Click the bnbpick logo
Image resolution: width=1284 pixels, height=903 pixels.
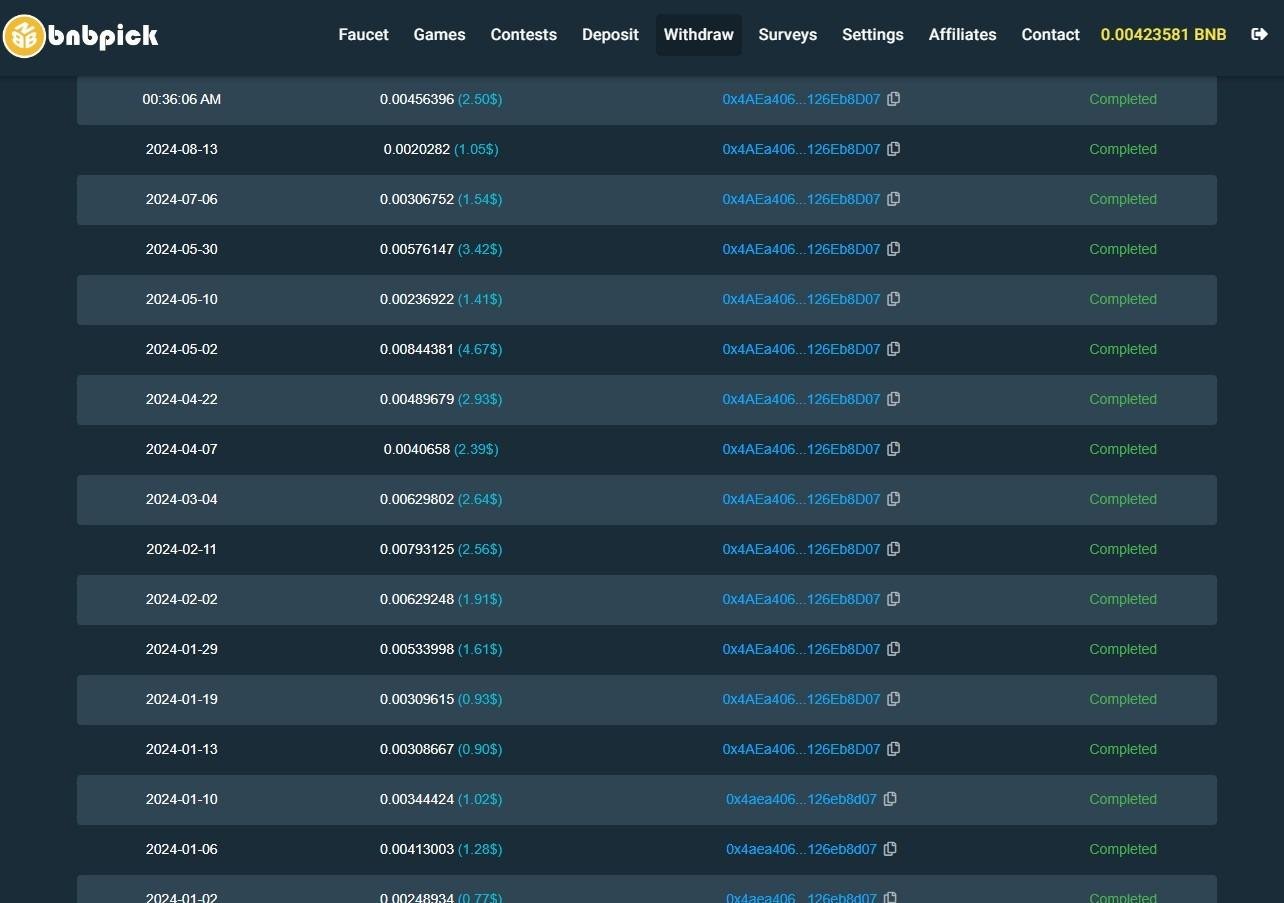81,37
